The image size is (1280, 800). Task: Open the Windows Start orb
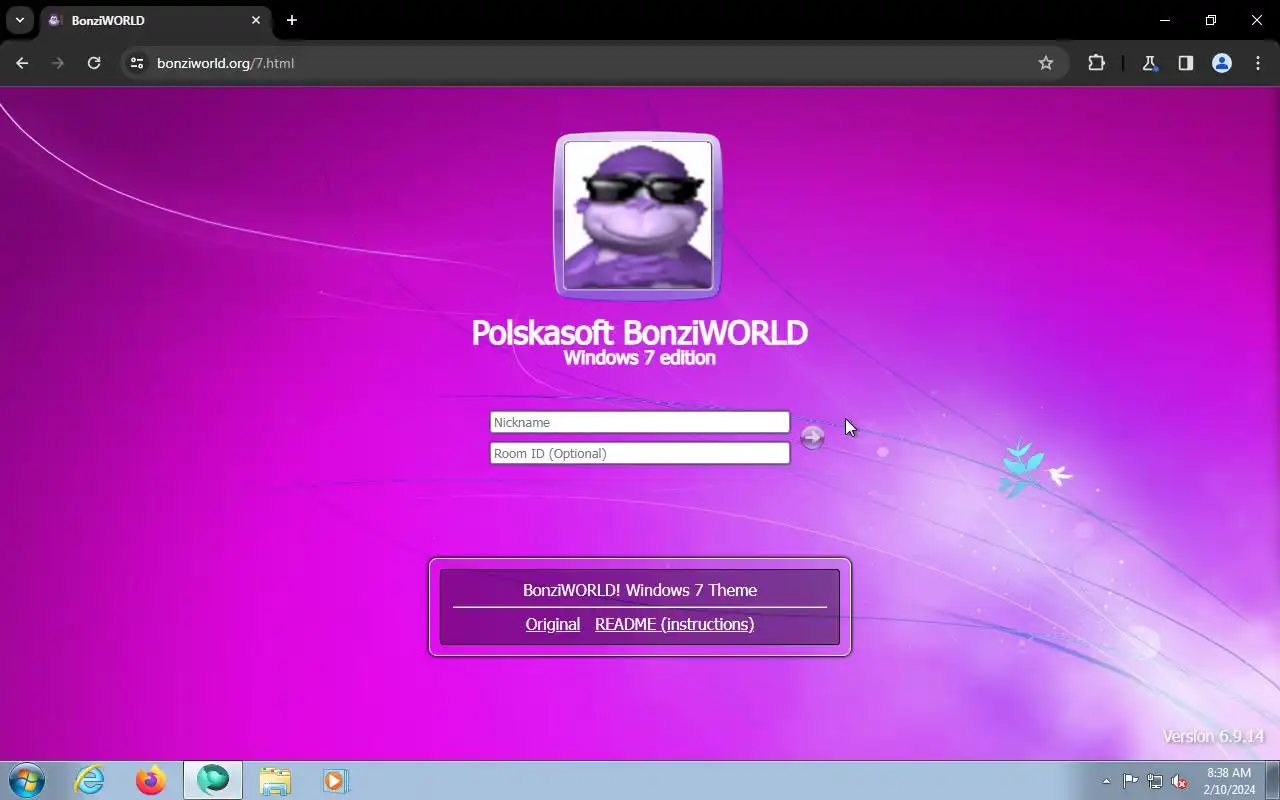point(26,780)
